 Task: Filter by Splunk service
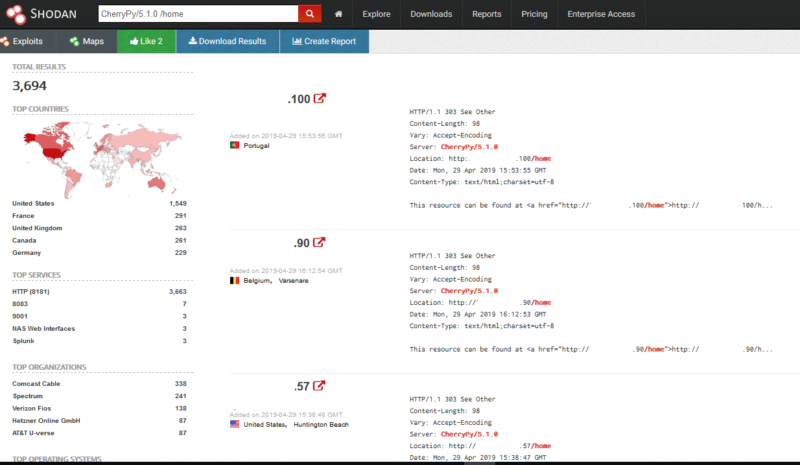pos(23,340)
